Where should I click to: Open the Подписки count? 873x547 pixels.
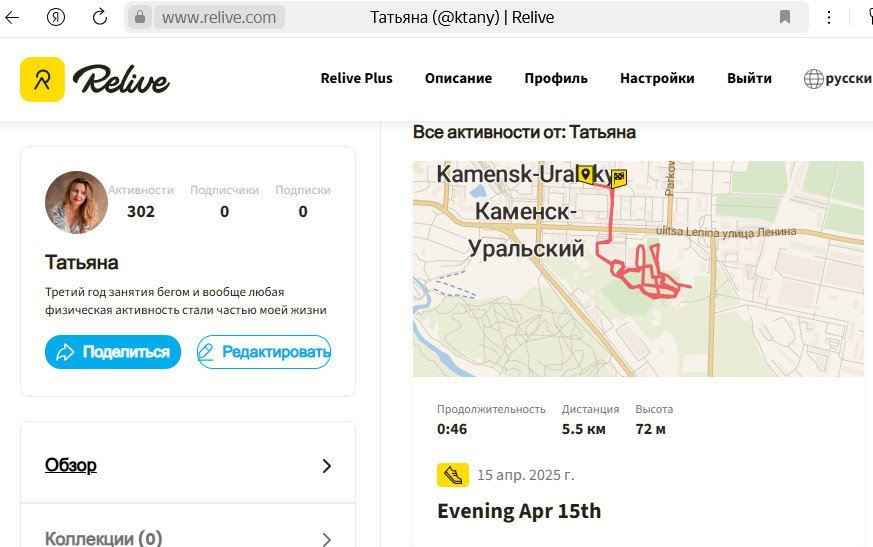pos(303,212)
